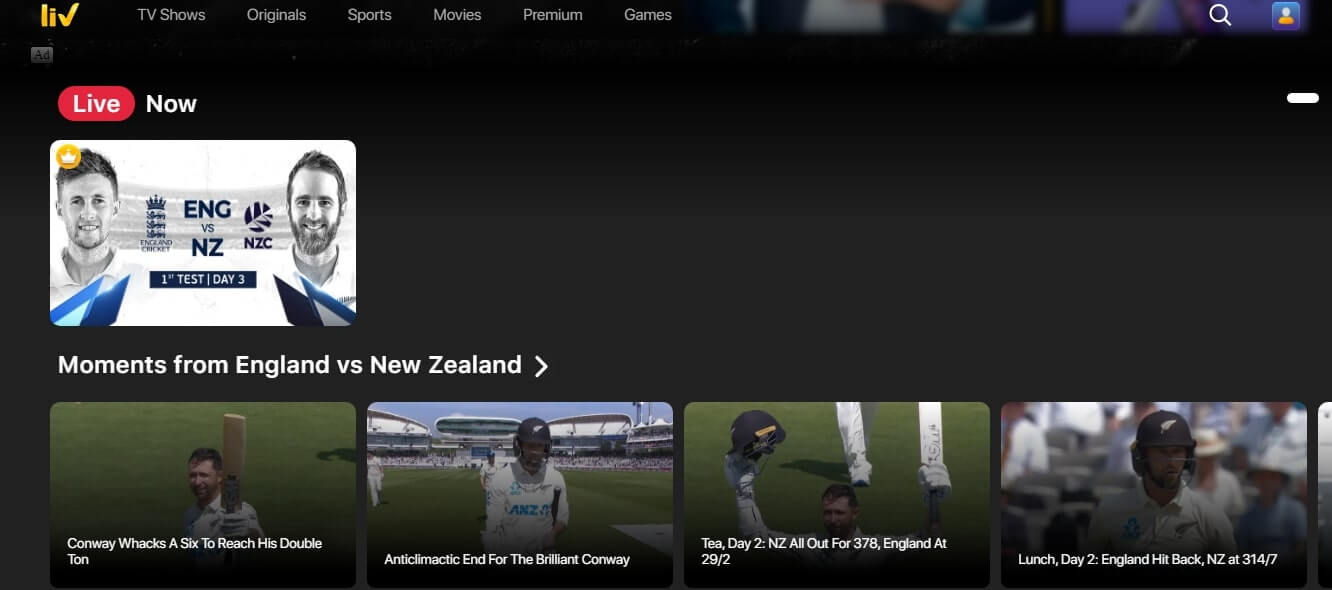Expand Moments from England vs New Zealand chevron
The image size is (1332, 590).
pos(541,366)
